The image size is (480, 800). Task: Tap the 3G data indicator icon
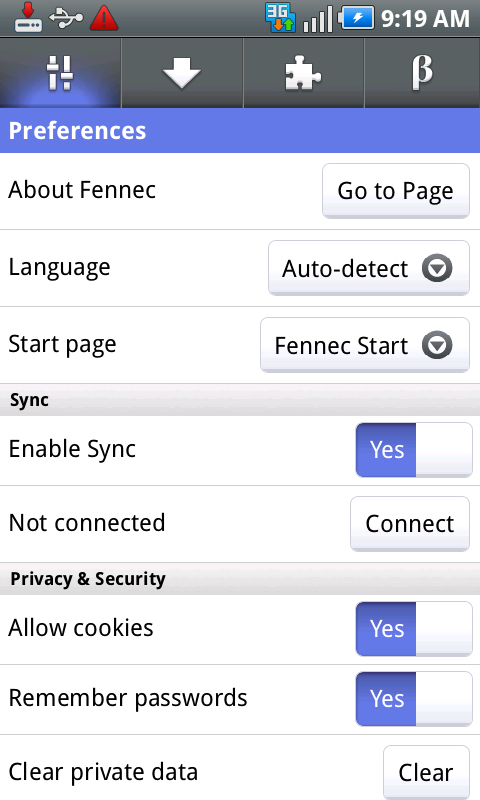click(x=280, y=18)
